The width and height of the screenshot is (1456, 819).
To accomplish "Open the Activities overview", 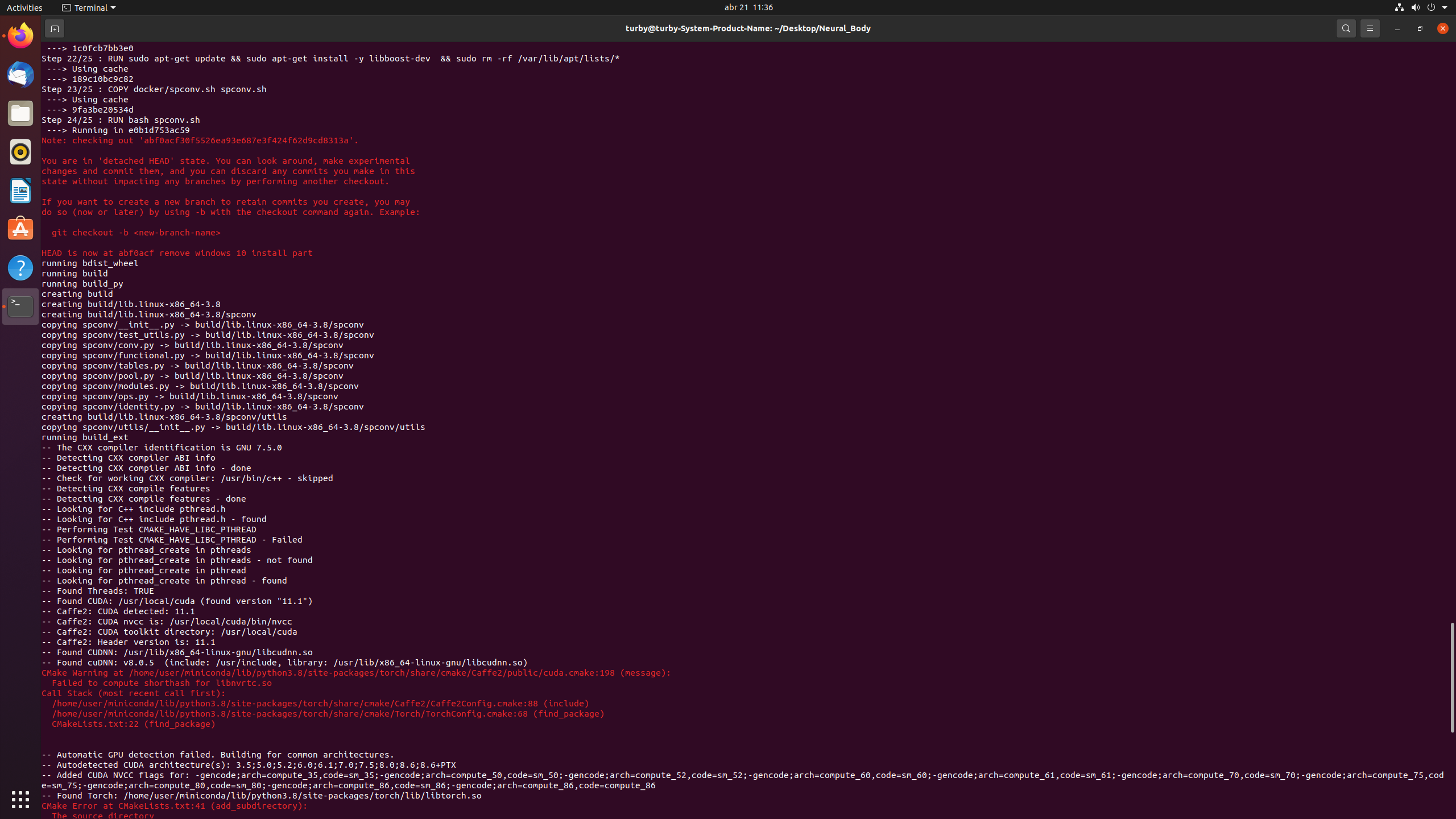I will coord(24,7).
